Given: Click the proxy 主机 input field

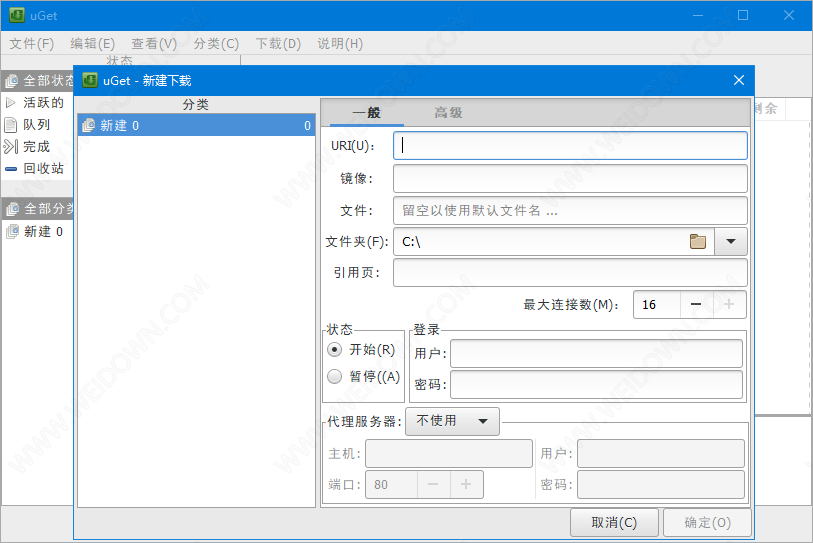Looking at the screenshot, I should click(449, 454).
